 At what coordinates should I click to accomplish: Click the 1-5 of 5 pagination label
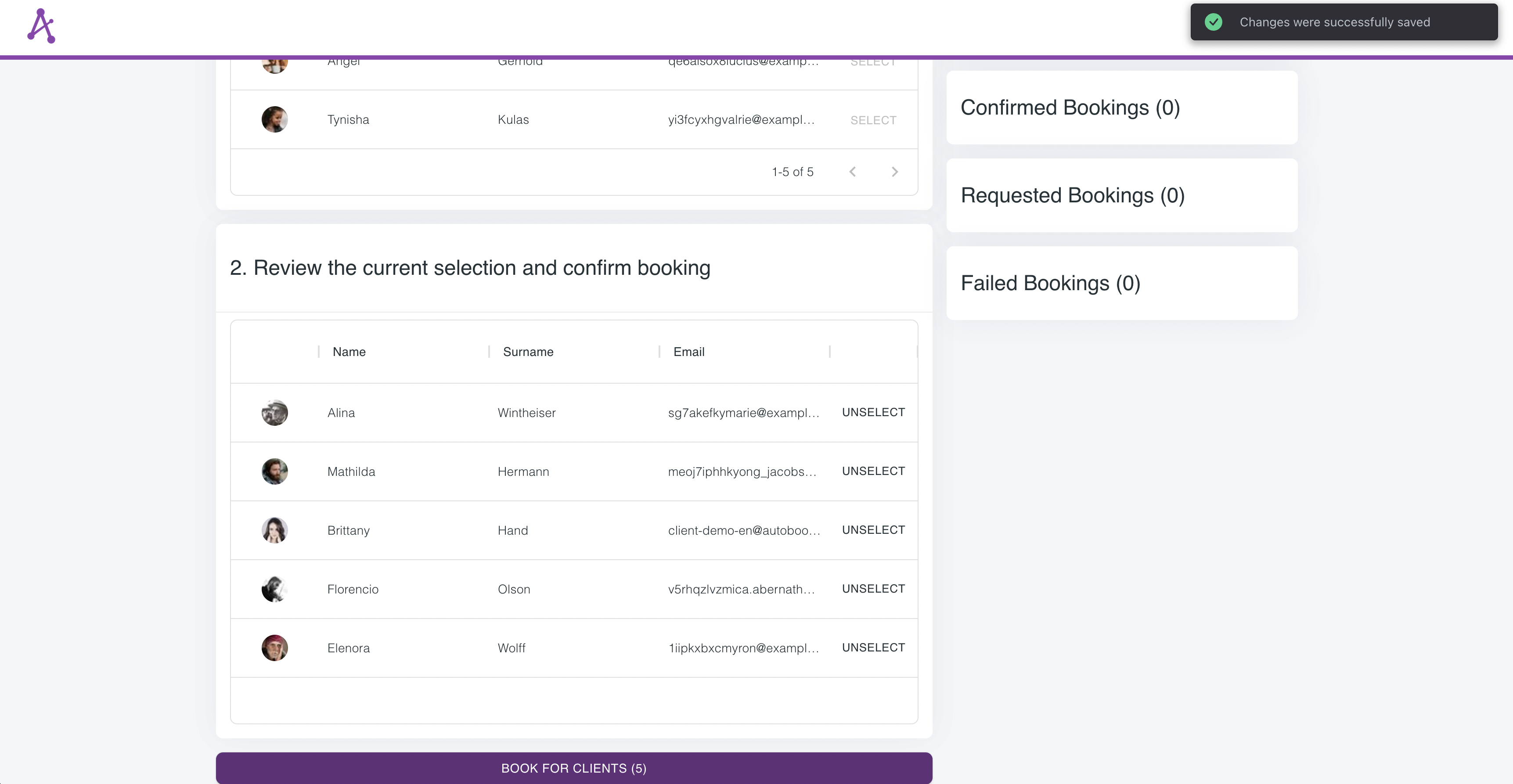click(793, 172)
